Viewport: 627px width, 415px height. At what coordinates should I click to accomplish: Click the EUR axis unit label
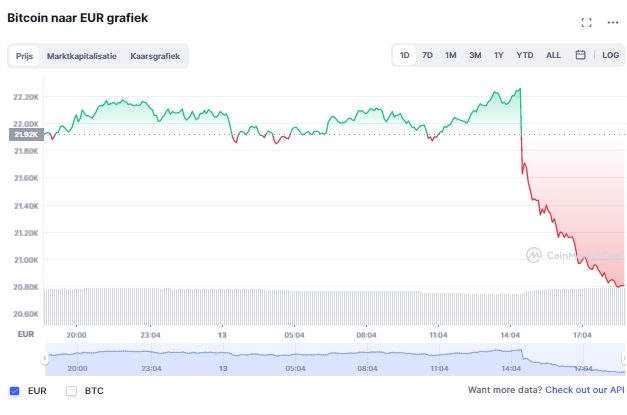(26, 334)
